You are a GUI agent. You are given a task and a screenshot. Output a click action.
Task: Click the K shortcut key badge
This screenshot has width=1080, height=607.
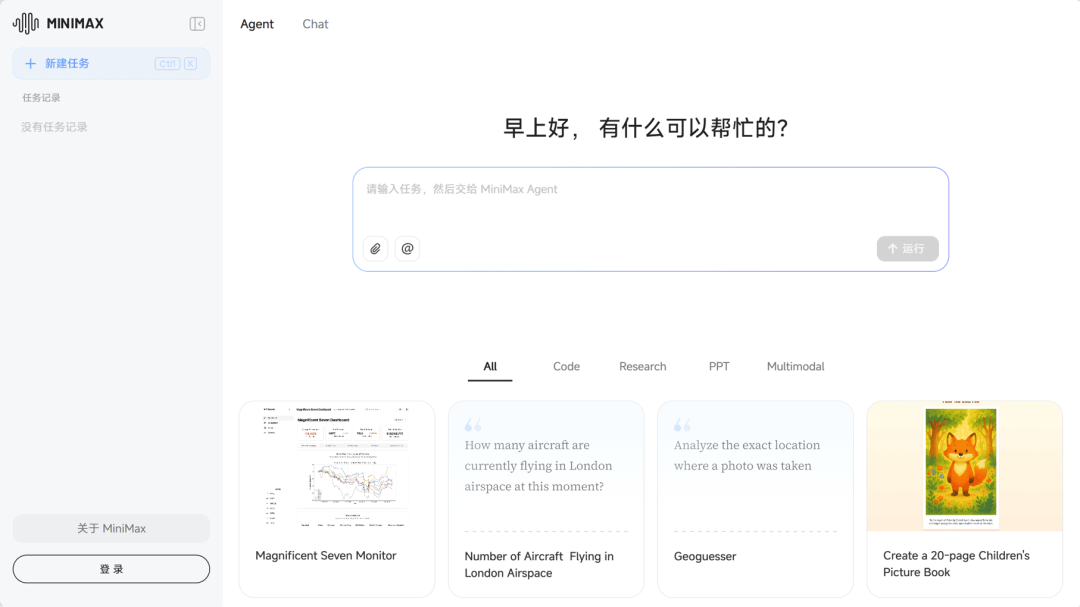point(191,63)
